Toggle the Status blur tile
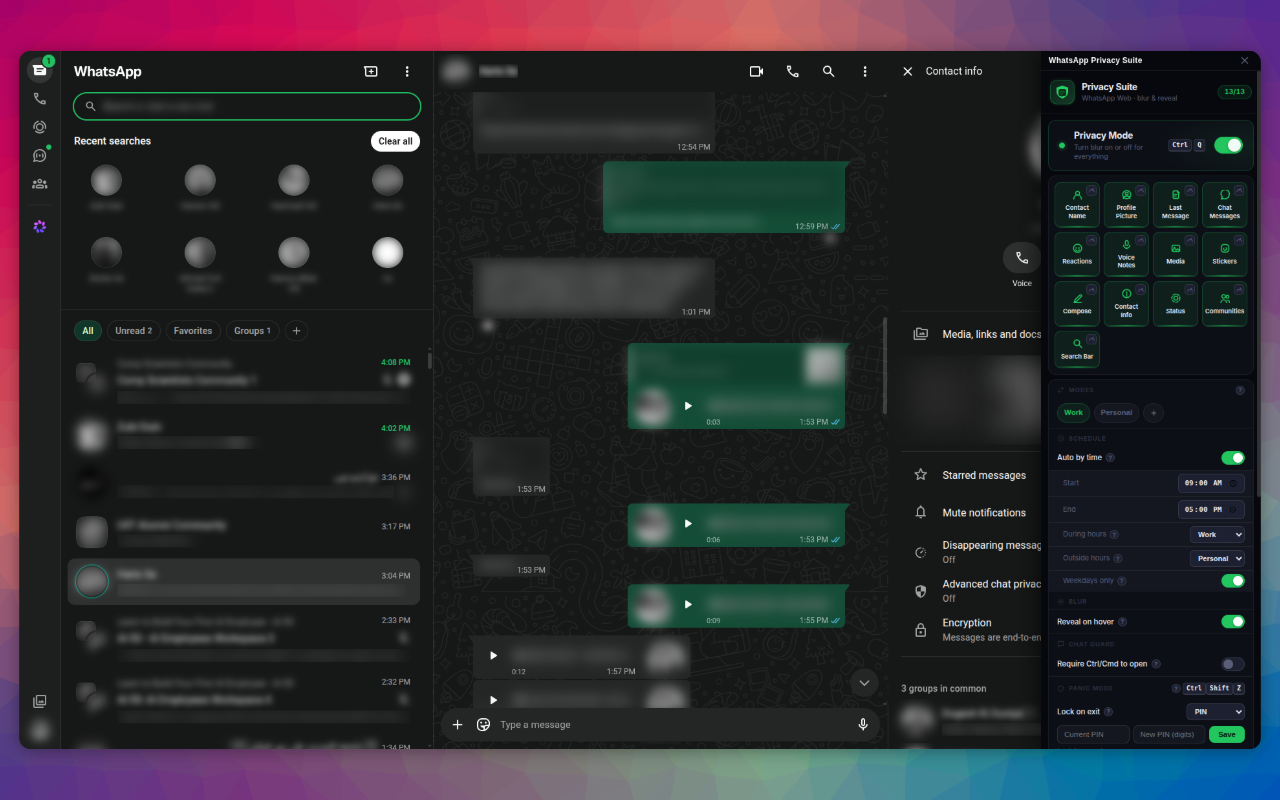The image size is (1280, 800). 1175,303
